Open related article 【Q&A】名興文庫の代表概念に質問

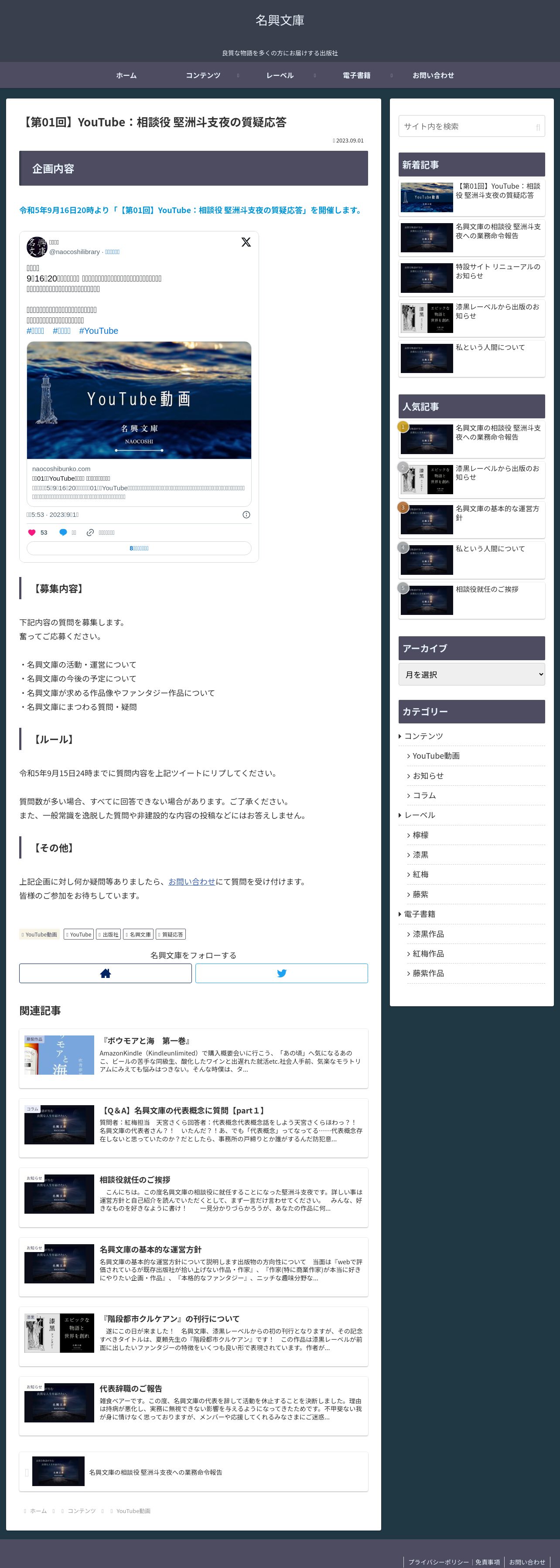point(193,1127)
